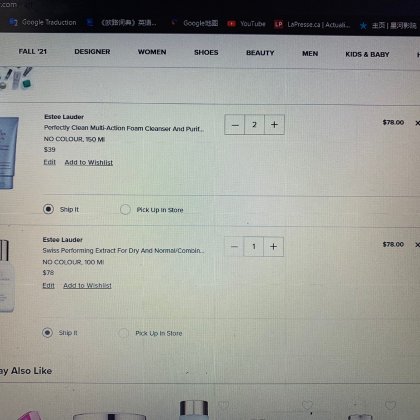
Task: Remove Swiss Performing Extract item with X
Action: (x=417, y=245)
